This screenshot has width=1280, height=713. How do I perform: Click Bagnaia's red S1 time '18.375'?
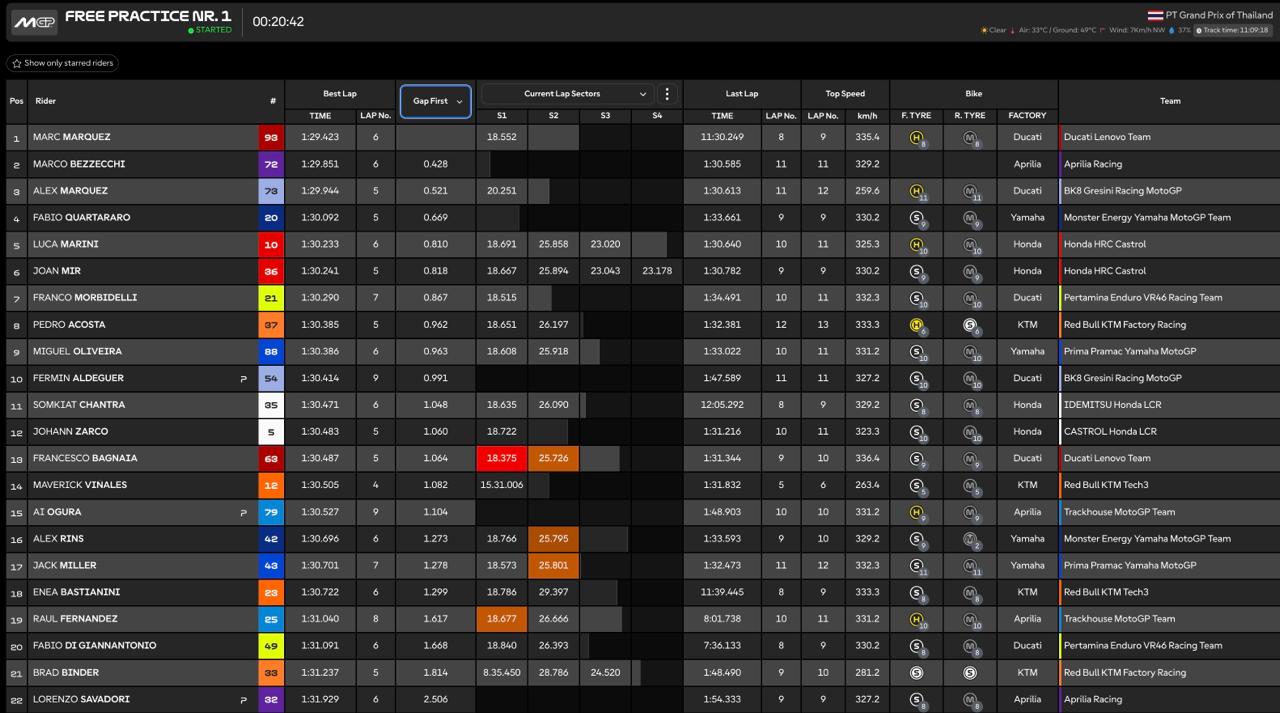pyautogui.click(x=501, y=459)
